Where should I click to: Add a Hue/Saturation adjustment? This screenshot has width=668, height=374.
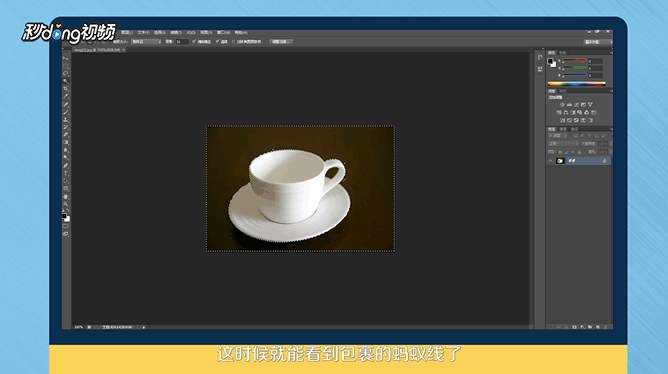[x=559, y=113]
